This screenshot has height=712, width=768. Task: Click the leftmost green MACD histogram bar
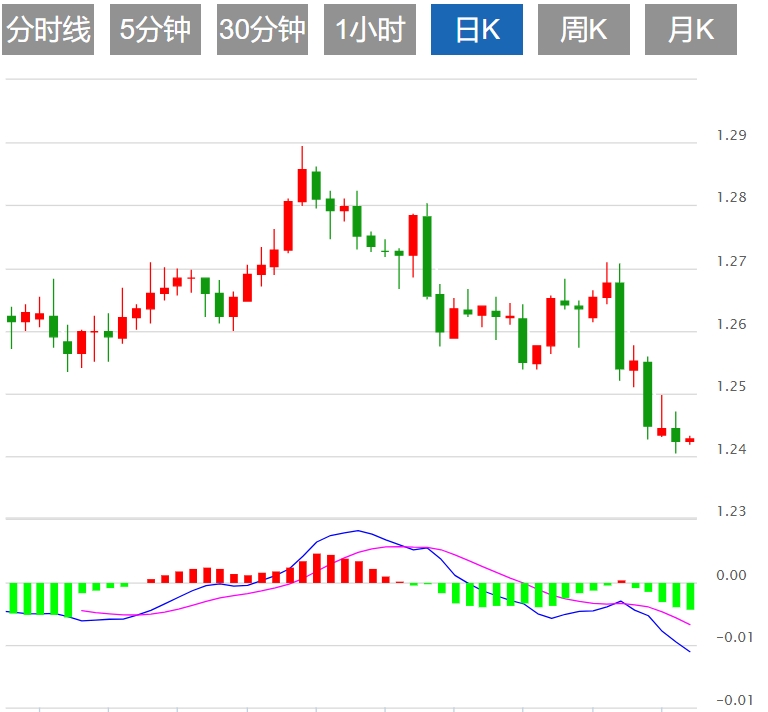click(x=12, y=598)
